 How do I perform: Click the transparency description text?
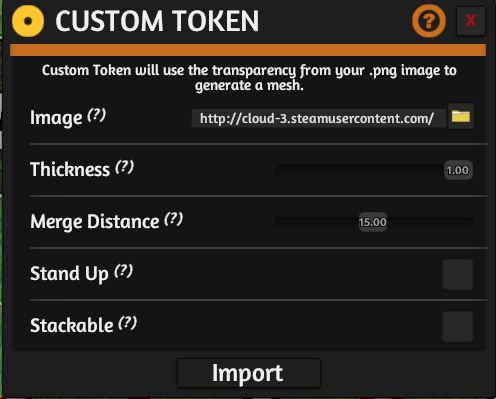pyautogui.click(x=249, y=78)
